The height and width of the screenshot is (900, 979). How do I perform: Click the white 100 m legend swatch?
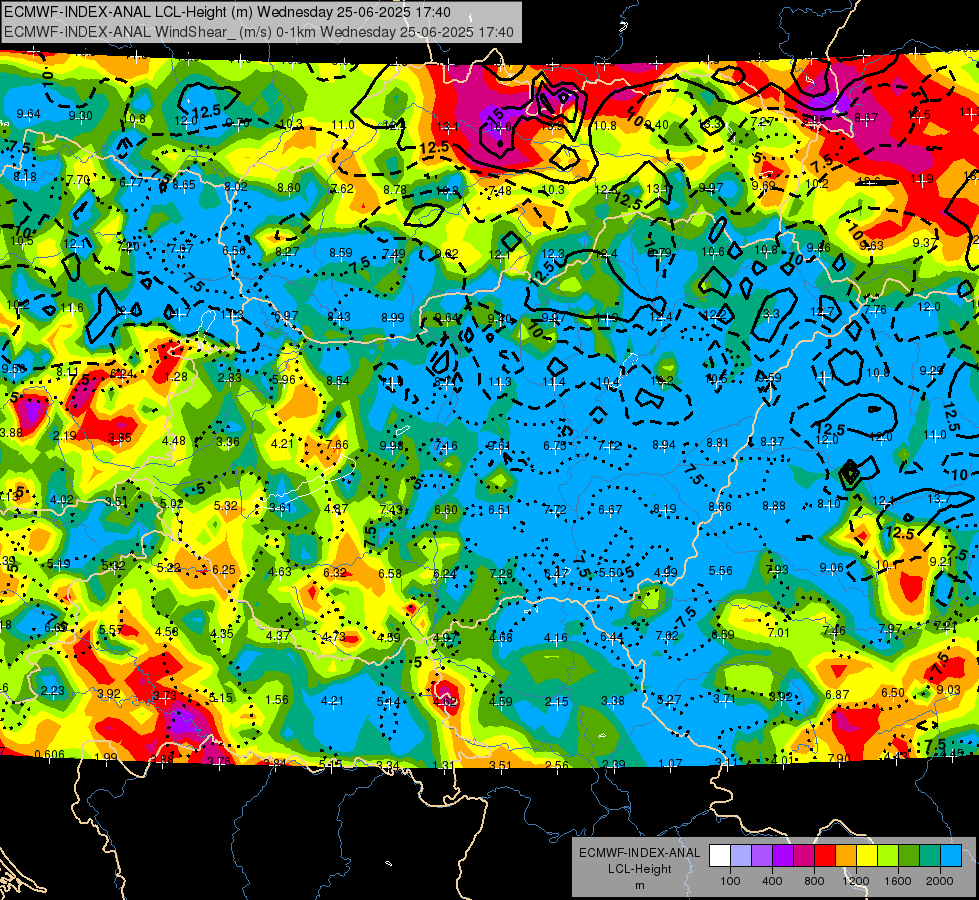pyautogui.click(x=719, y=856)
